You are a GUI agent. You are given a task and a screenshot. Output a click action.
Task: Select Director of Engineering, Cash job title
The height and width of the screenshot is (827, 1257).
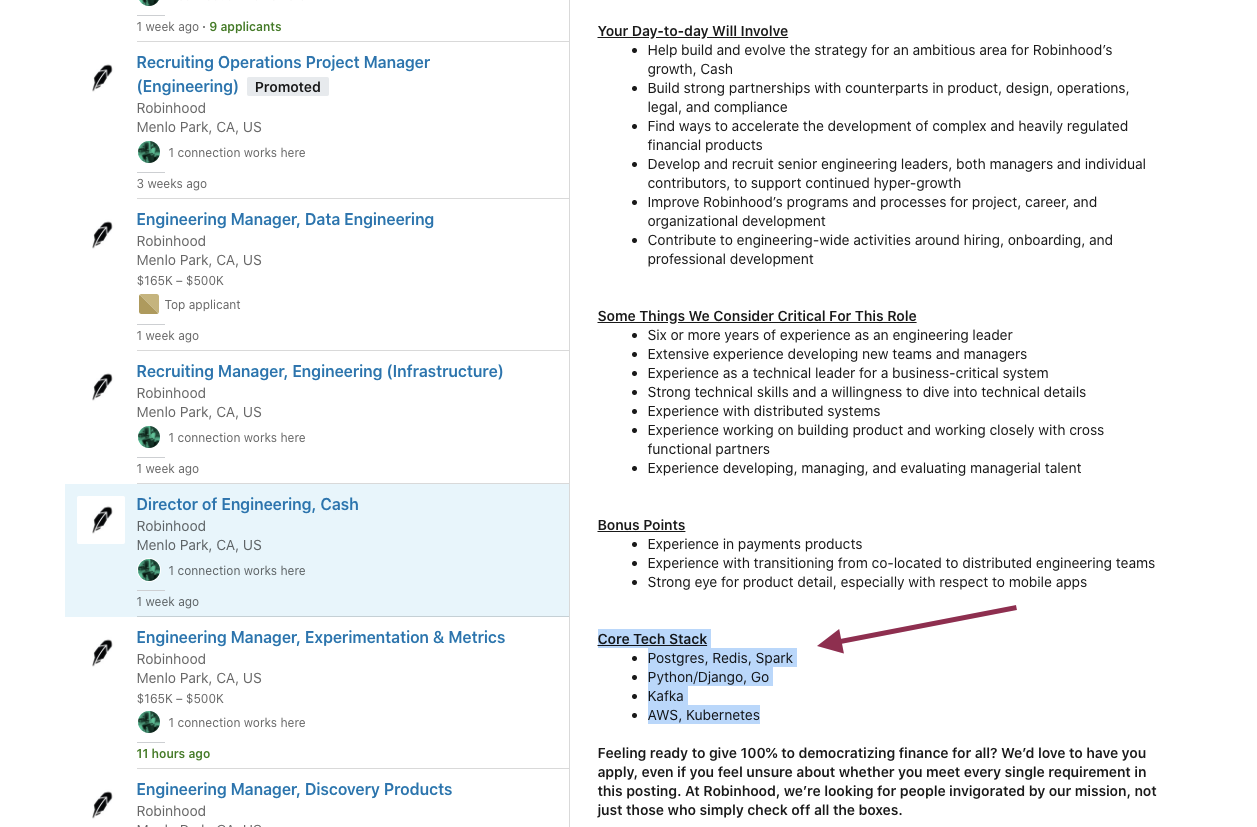point(247,504)
